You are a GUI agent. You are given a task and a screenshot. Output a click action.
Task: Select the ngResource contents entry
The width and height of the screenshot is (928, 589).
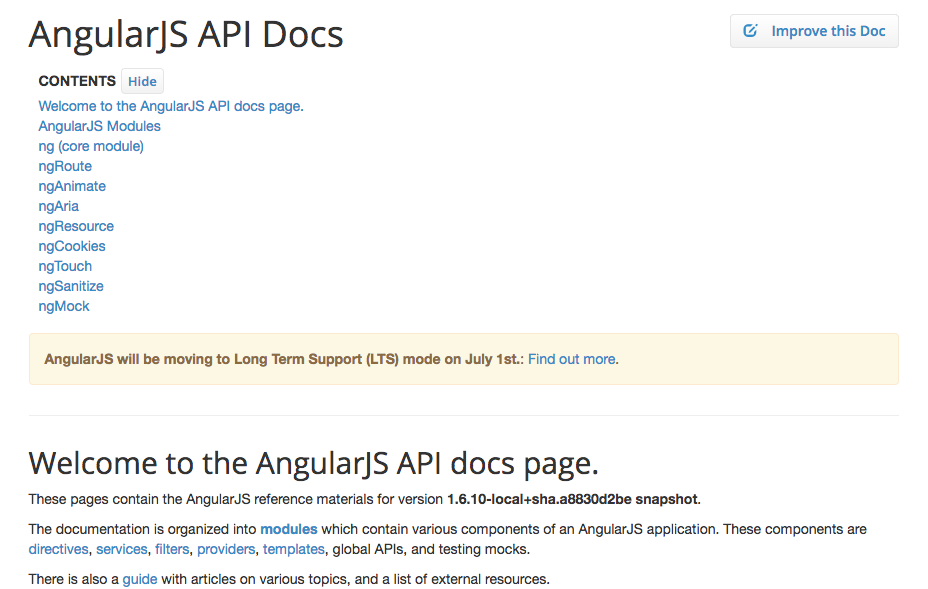coord(76,226)
